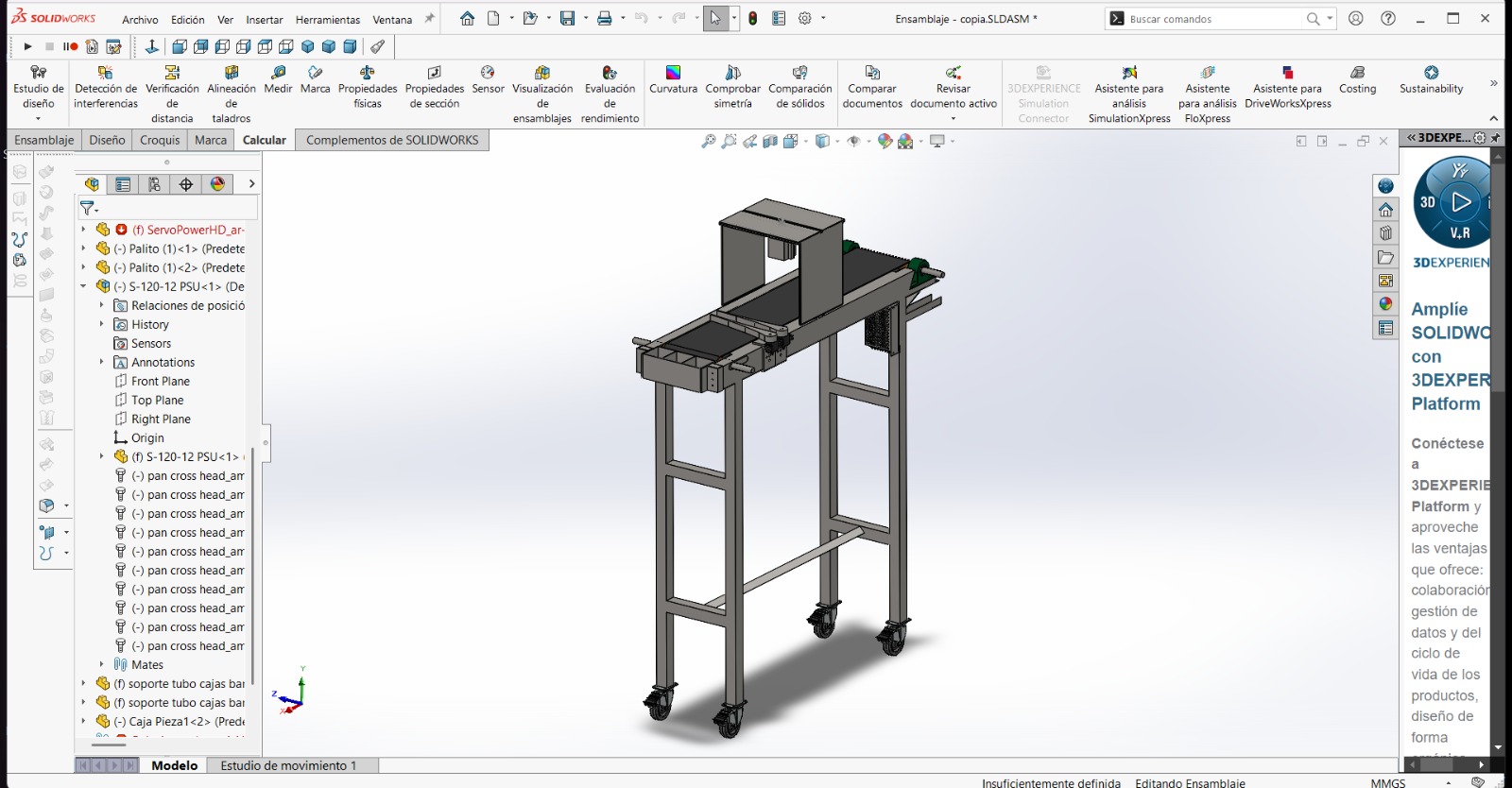
Task: Collapse the S-120-12 PSU<1> subassembly node
Action: tap(83, 286)
